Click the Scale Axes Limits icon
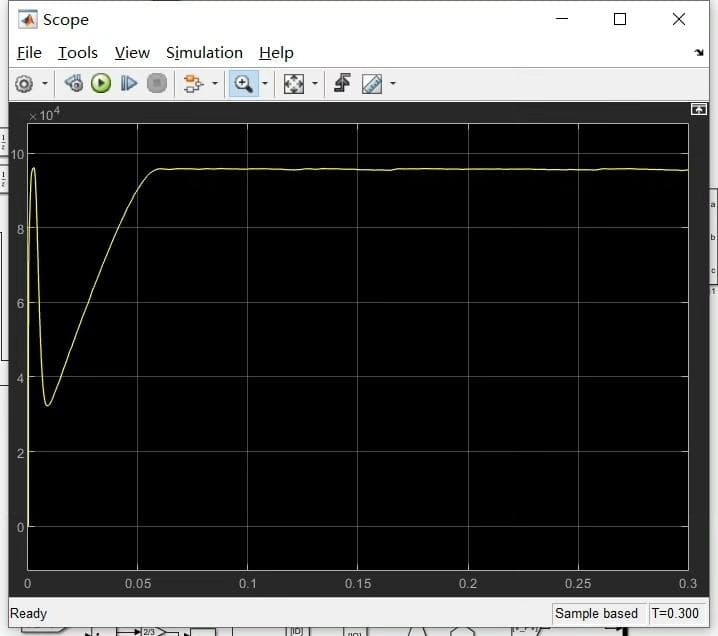The height and width of the screenshot is (636, 718). [x=294, y=84]
